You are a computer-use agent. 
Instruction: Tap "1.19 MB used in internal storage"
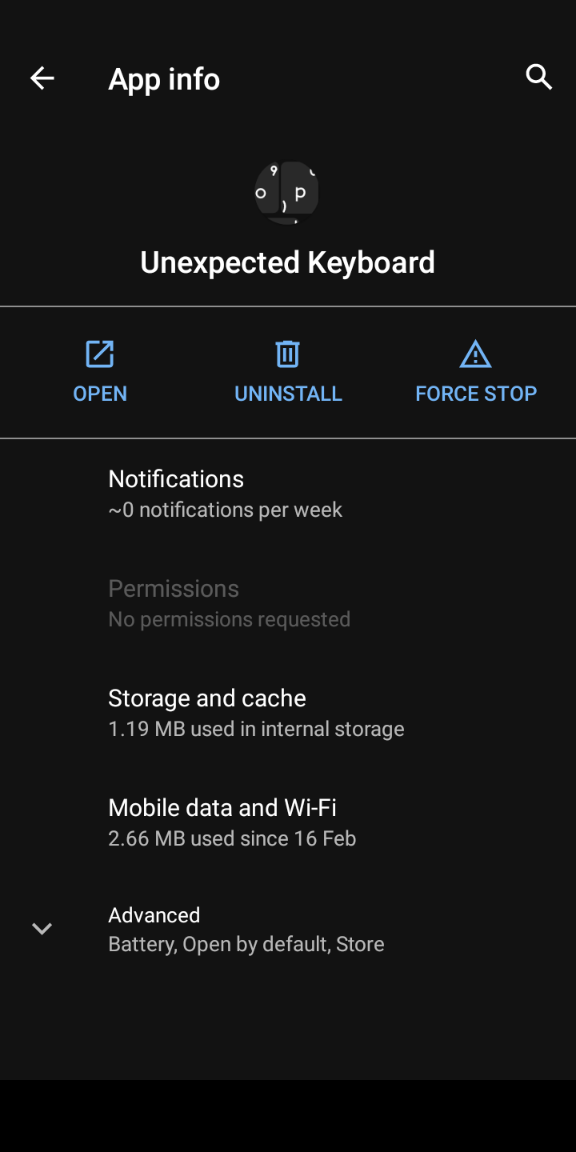(x=256, y=730)
